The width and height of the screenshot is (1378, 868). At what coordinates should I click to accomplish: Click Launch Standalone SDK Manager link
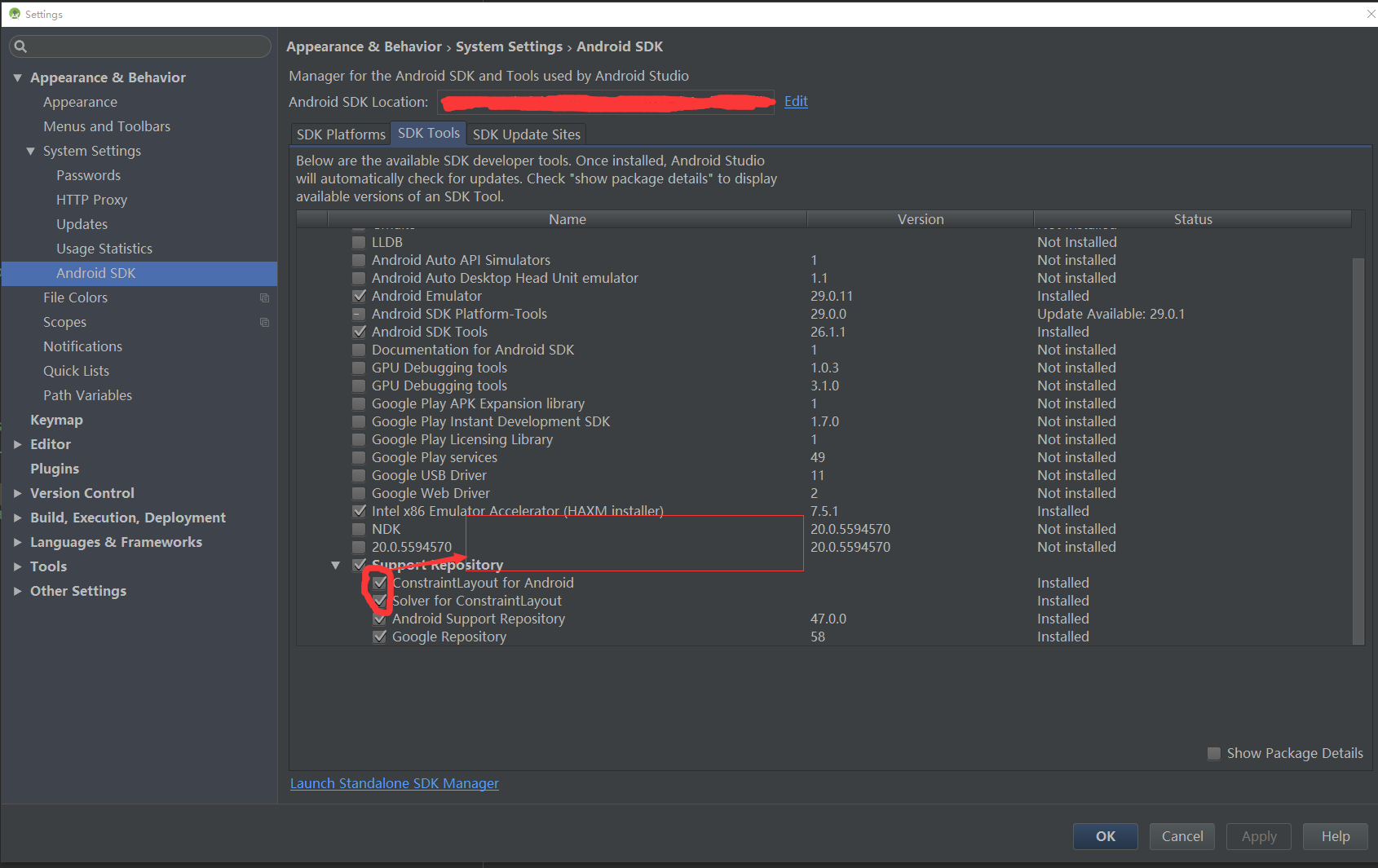(395, 783)
